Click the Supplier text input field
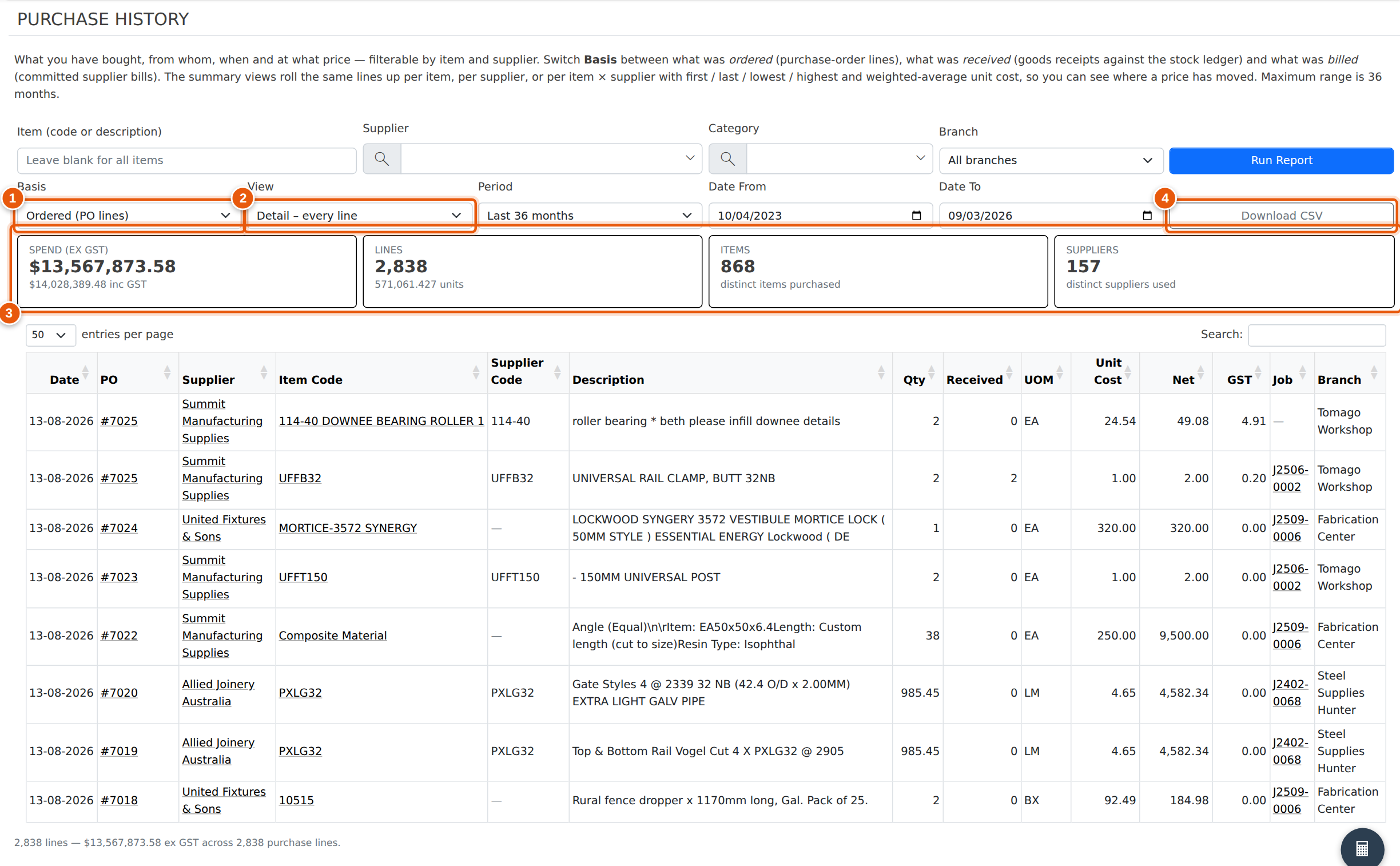 (551, 158)
